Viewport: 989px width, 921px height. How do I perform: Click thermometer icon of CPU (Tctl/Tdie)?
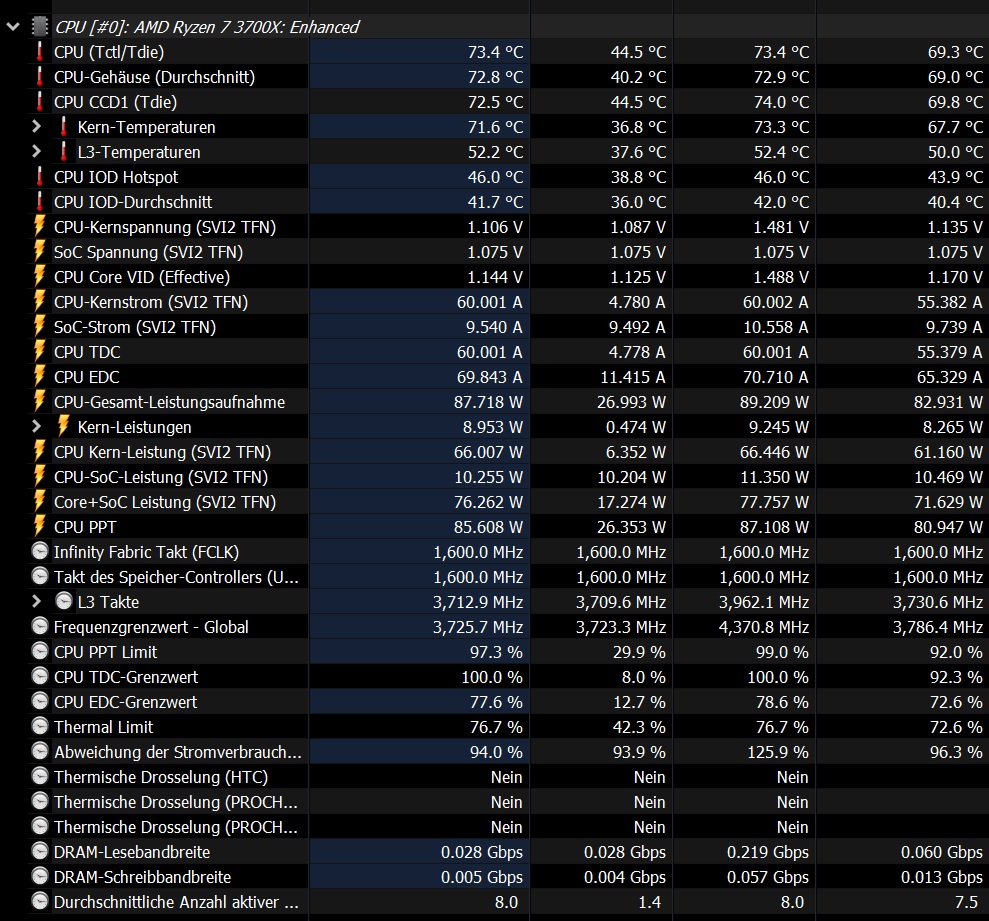point(40,52)
